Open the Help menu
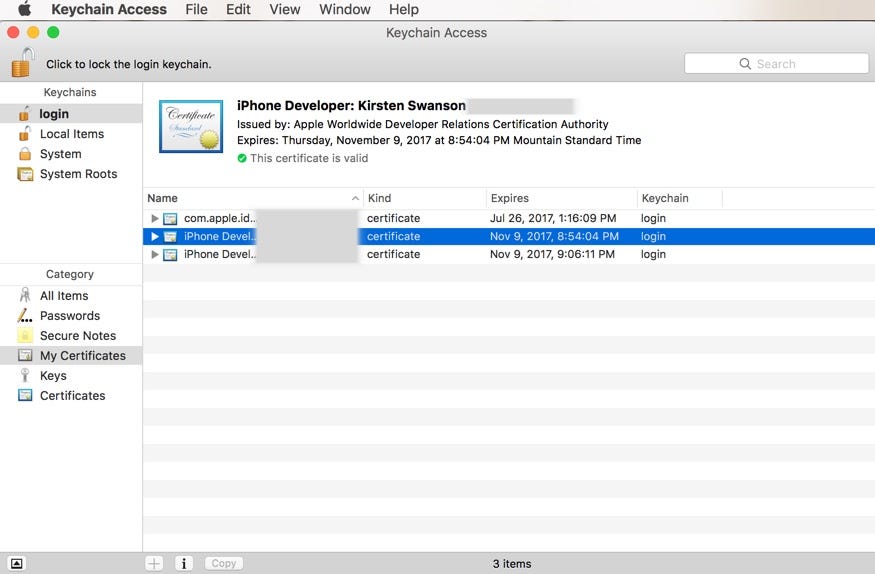The image size is (875, 574). click(x=404, y=9)
